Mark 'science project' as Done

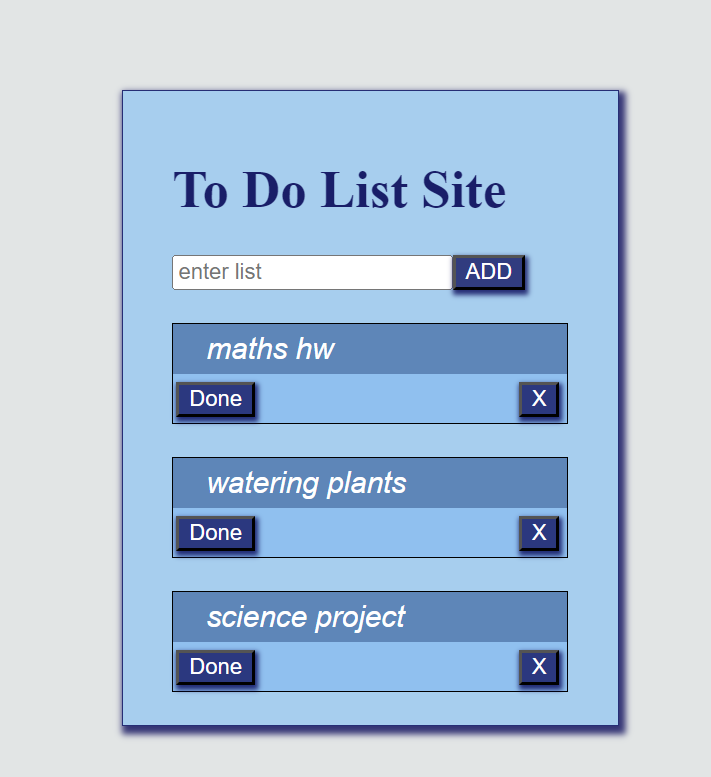pos(216,667)
